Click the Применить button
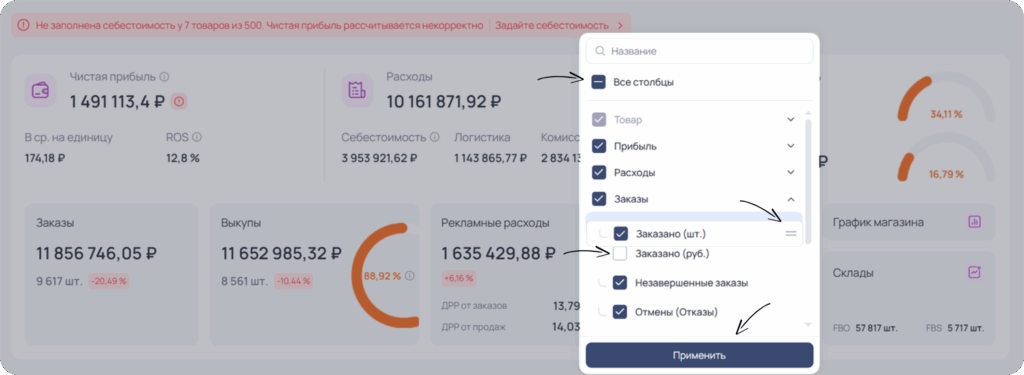 699,355
